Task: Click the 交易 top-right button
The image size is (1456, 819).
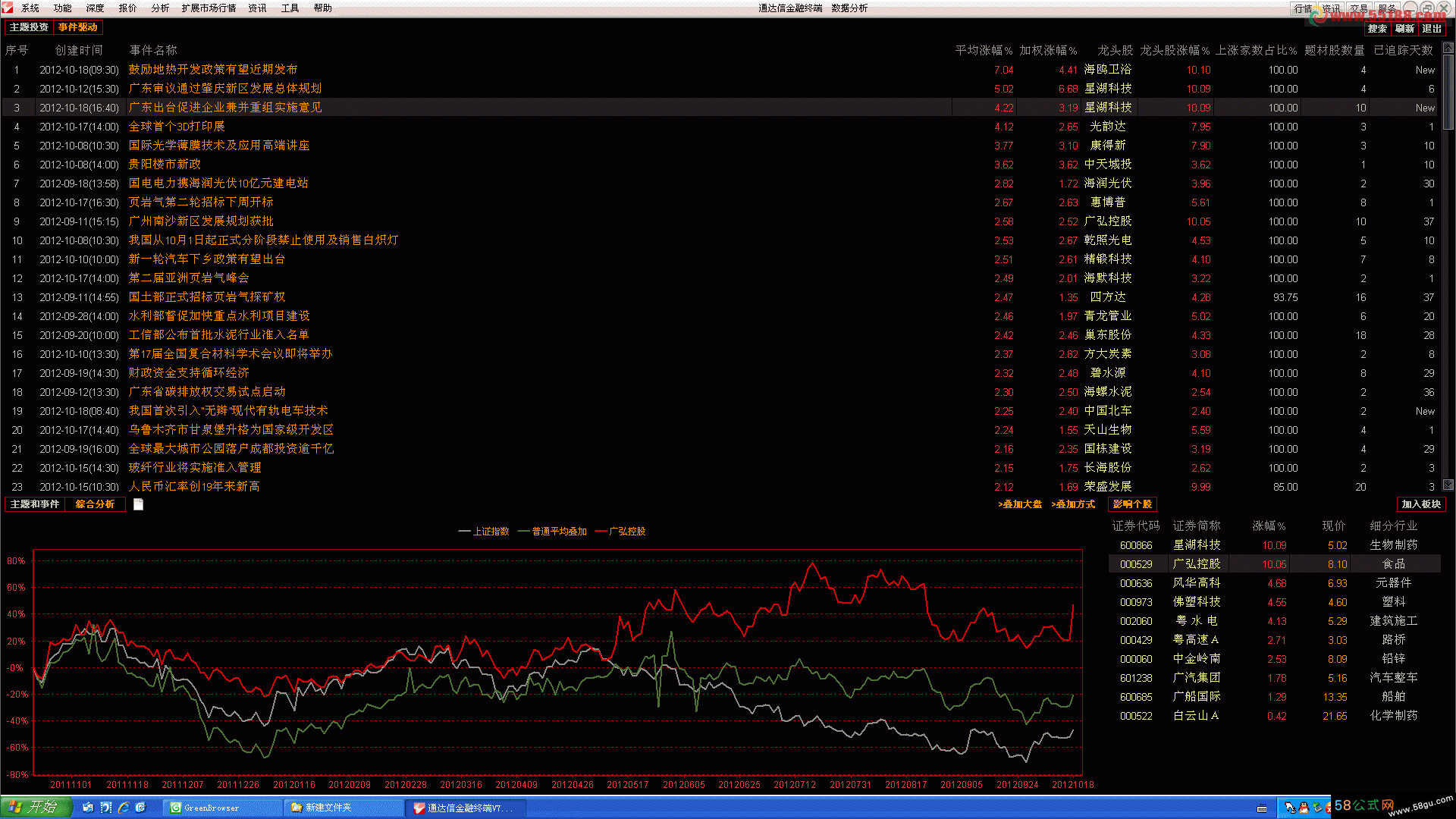Action: tap(1359, 8)
